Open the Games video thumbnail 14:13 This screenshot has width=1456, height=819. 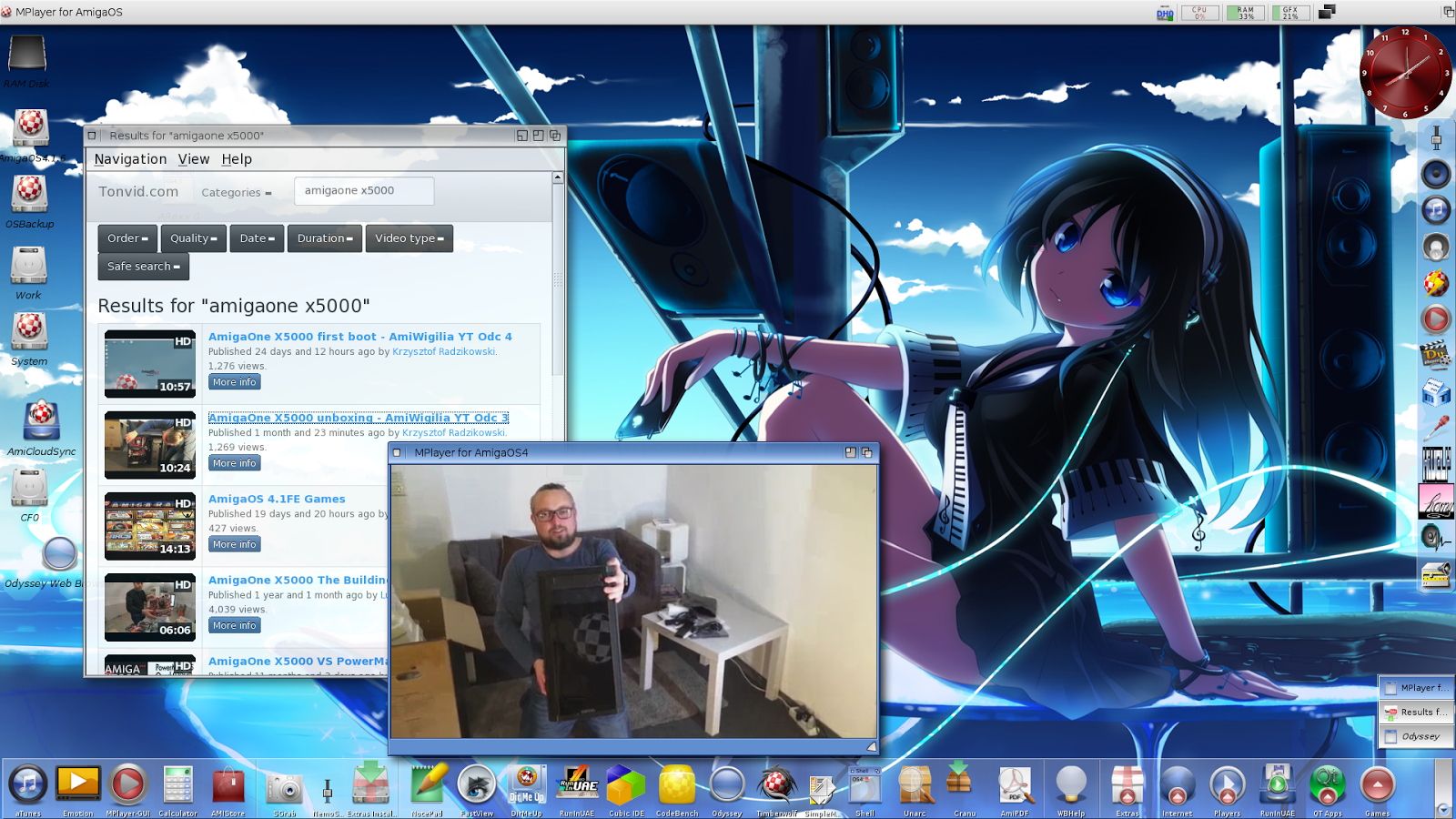coord(150,526)
